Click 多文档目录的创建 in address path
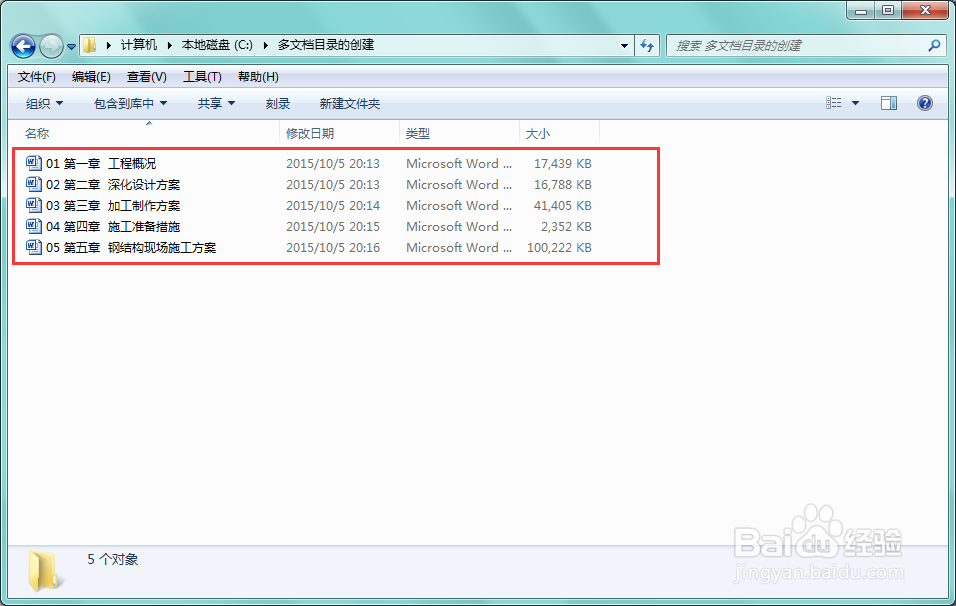956x606 pixels. point(326,45)
